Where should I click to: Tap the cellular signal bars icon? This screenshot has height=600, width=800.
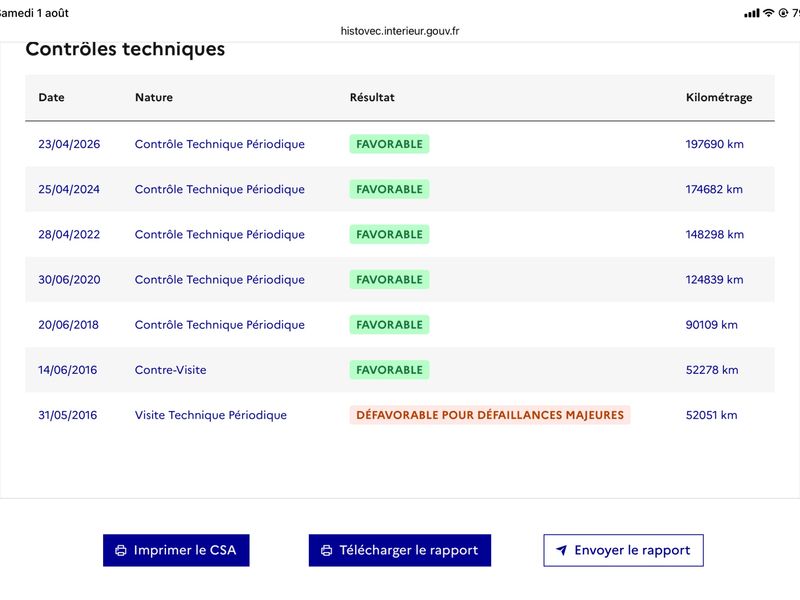[752, 13]
